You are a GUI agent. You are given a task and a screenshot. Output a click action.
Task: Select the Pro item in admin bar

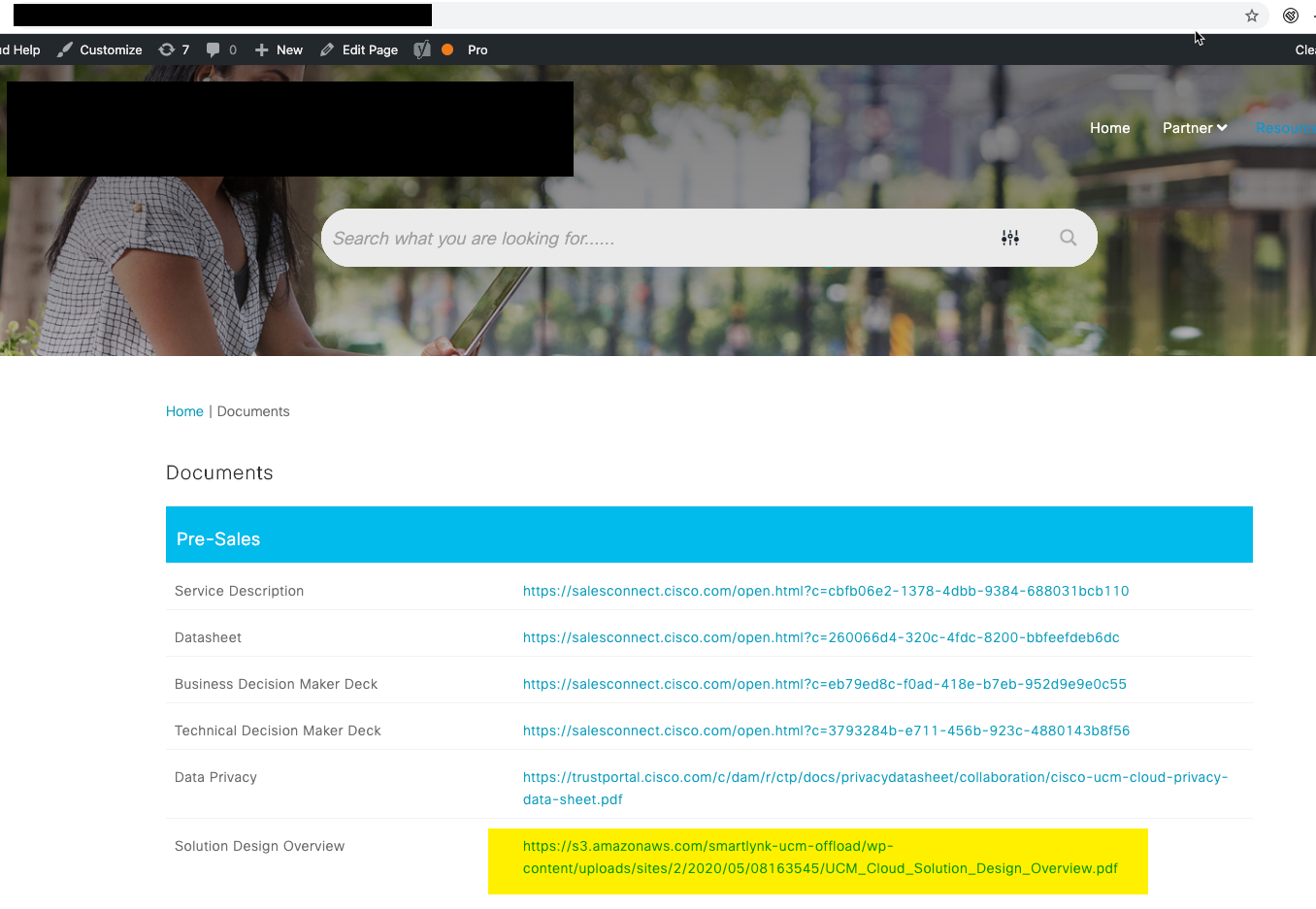pos(477,49)
